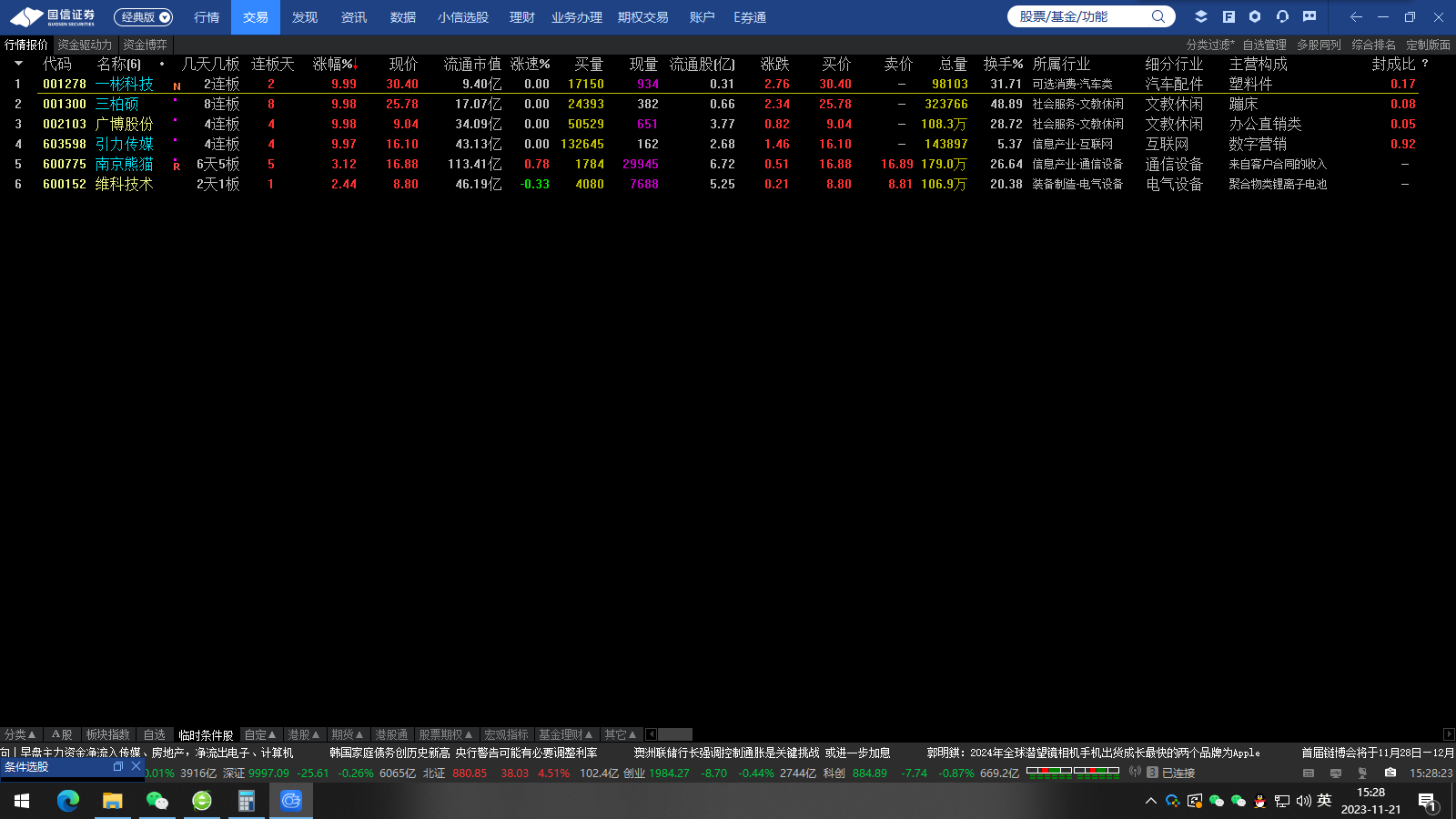Screen dimensions: 1456x819
Task: Click the headset customer service icon
Action: (x=1282, y=16)
